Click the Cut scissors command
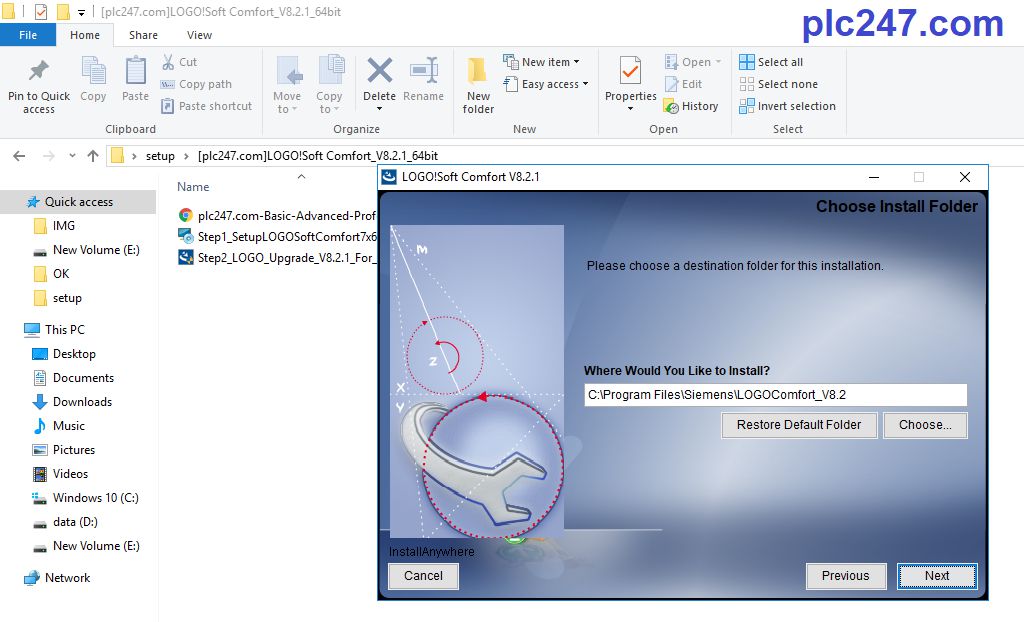Screen dimensions: 1024x622 tap(180, 62)
